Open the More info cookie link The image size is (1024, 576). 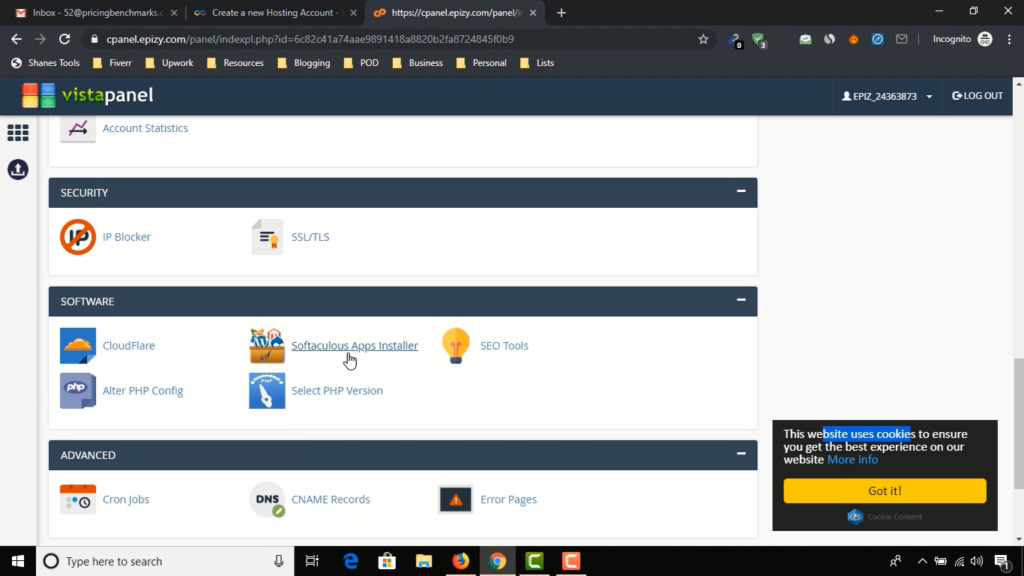(852, 460)
